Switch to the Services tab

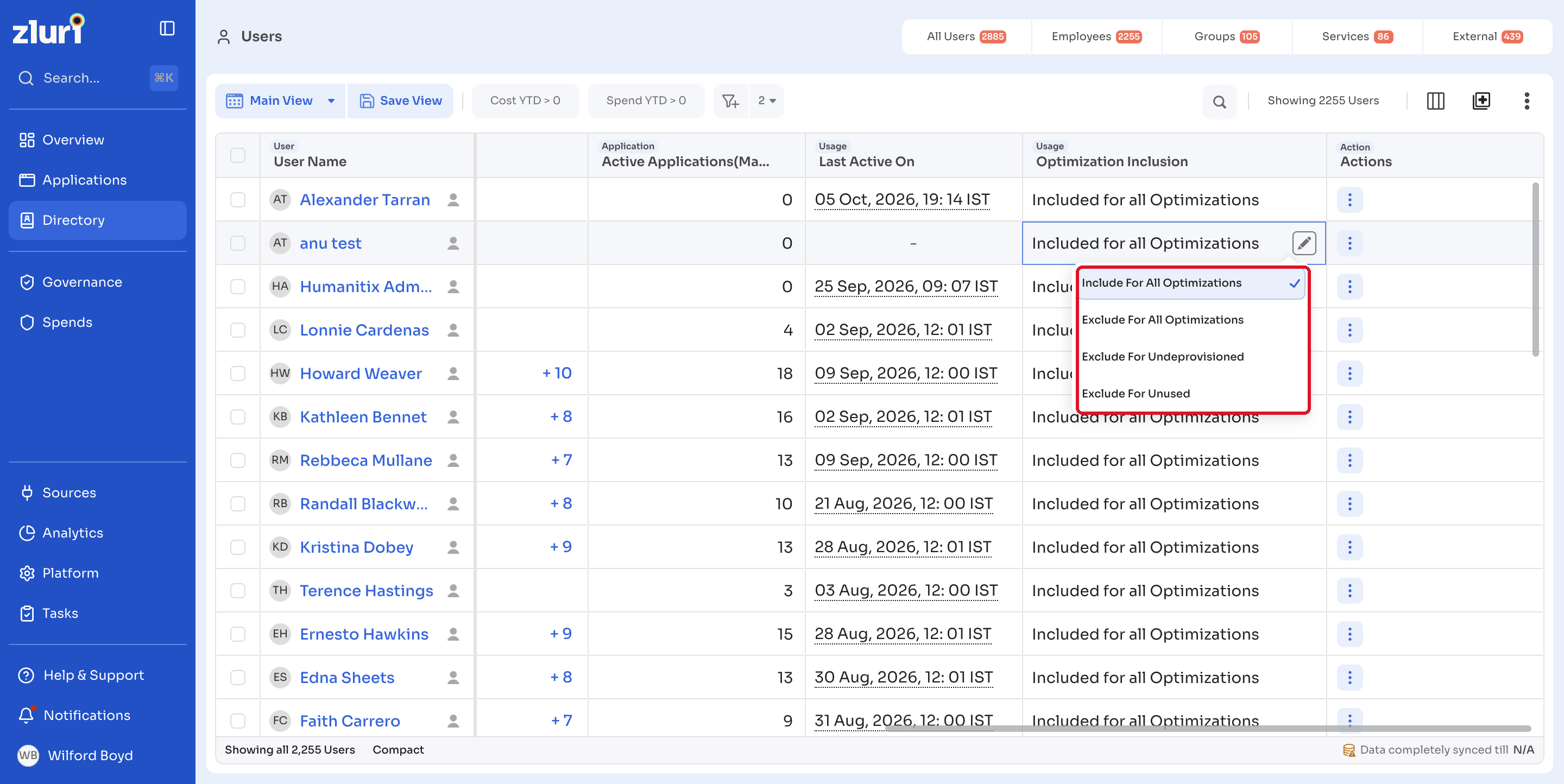click(x=1357, y=36)
